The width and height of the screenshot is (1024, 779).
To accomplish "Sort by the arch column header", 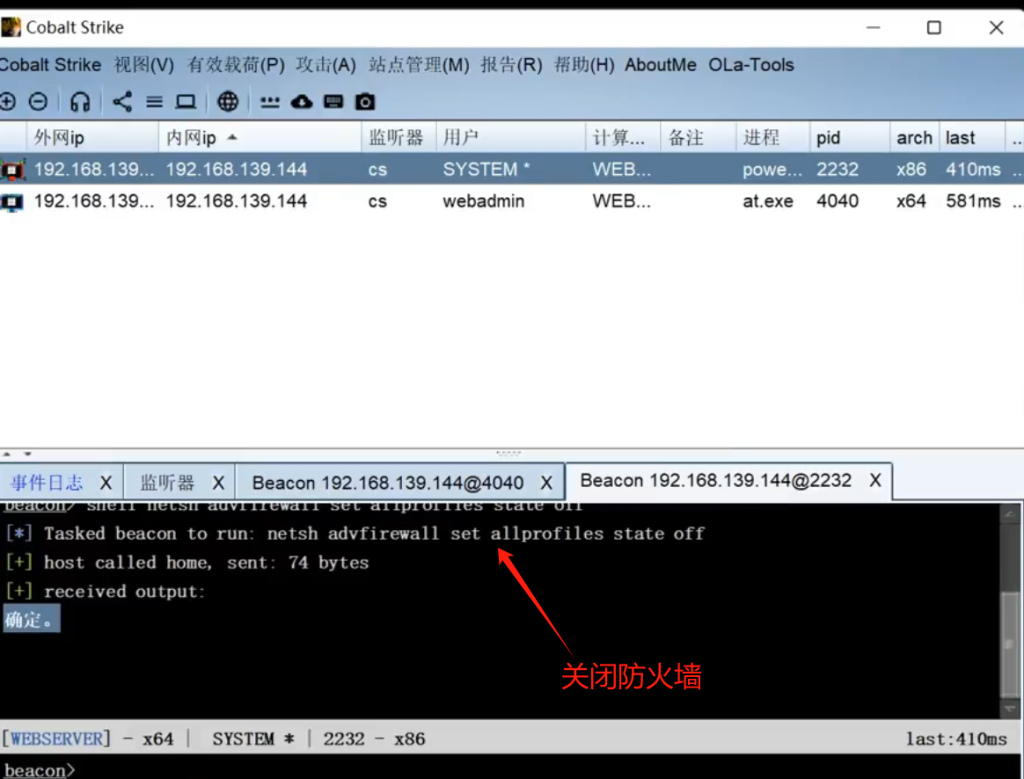I will tap(914, 138).
